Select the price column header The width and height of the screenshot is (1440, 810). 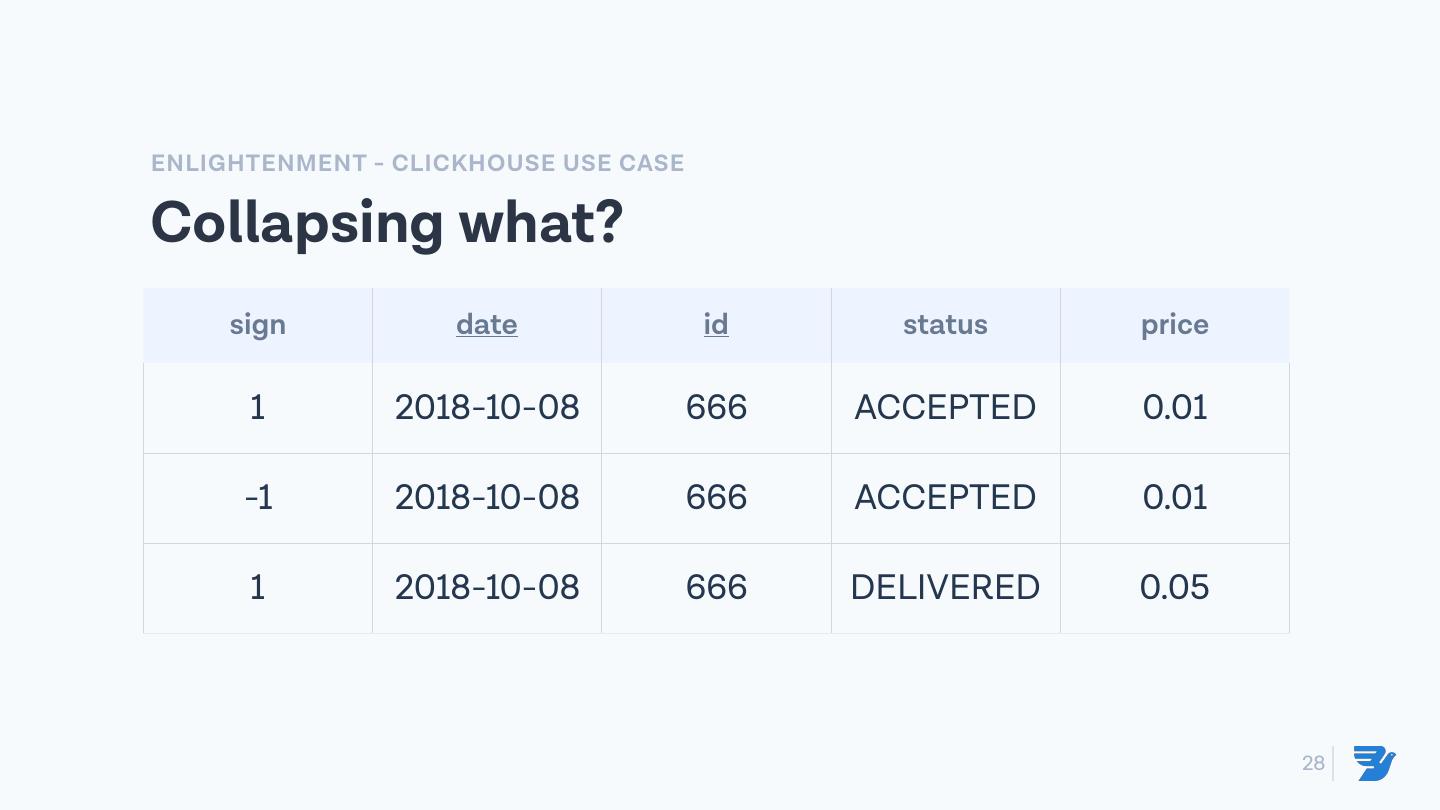1175,325
